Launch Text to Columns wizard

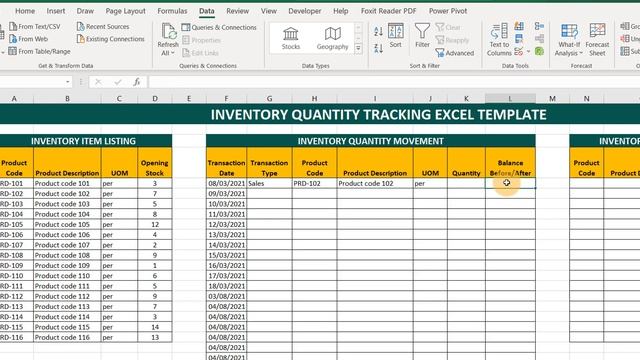(499, 40)
